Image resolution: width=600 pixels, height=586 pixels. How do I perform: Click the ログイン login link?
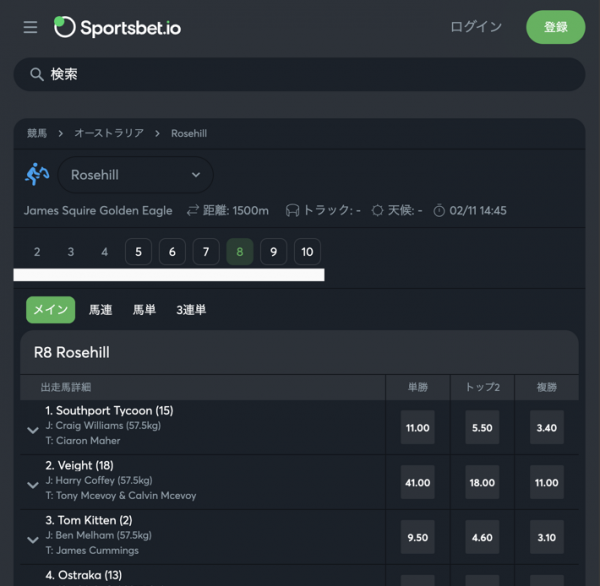pos(476,27)
